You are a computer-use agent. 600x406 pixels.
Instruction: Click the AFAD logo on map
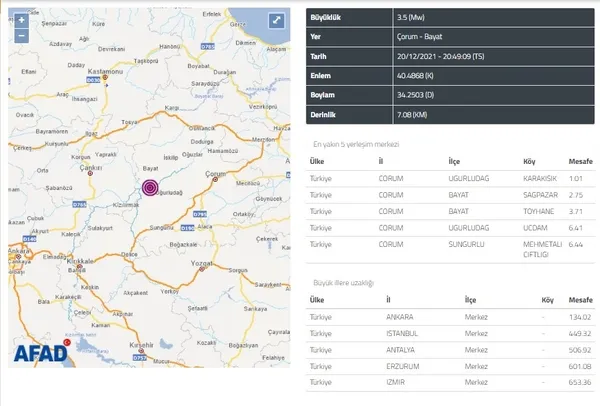(x=41, y=351)
